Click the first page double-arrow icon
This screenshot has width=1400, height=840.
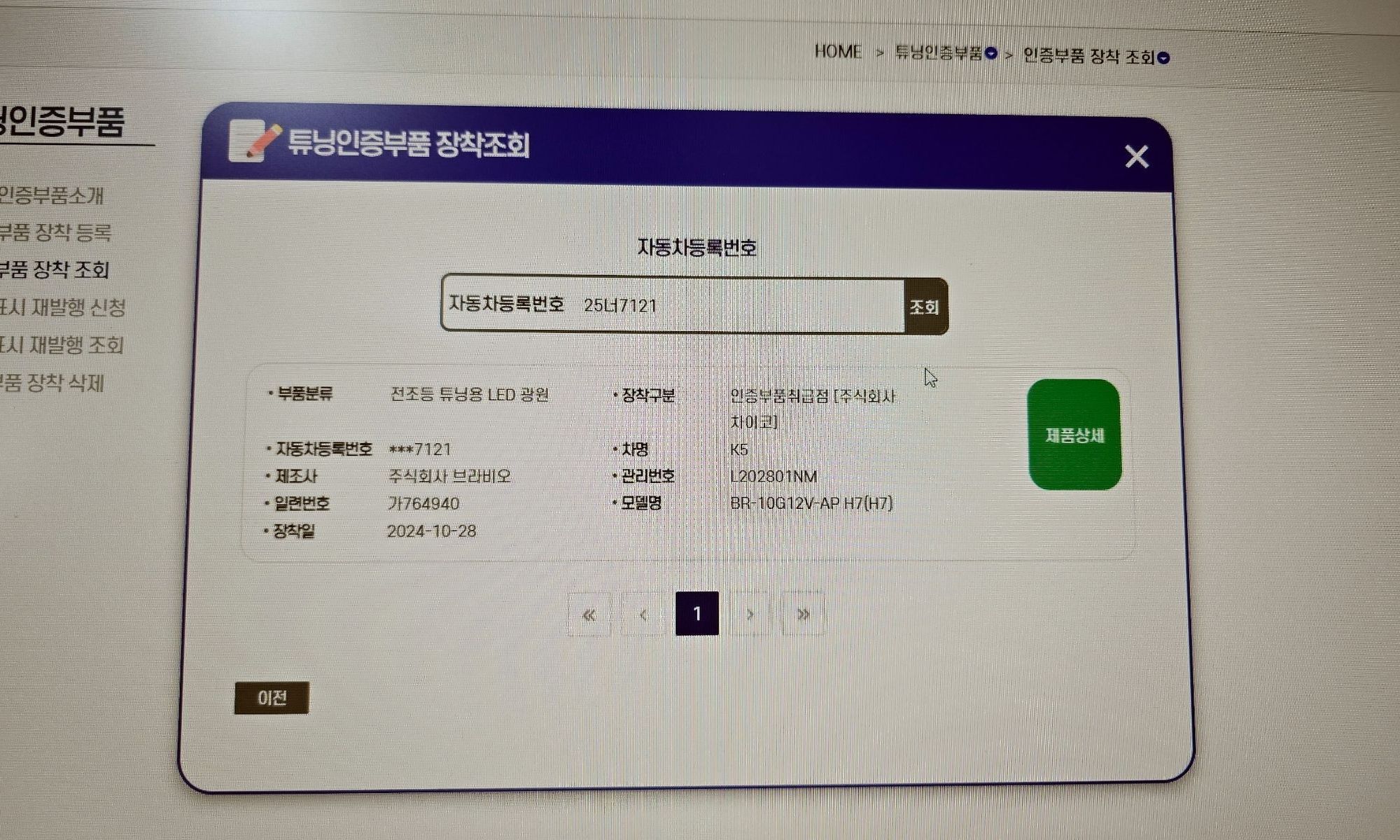point(589,615)
